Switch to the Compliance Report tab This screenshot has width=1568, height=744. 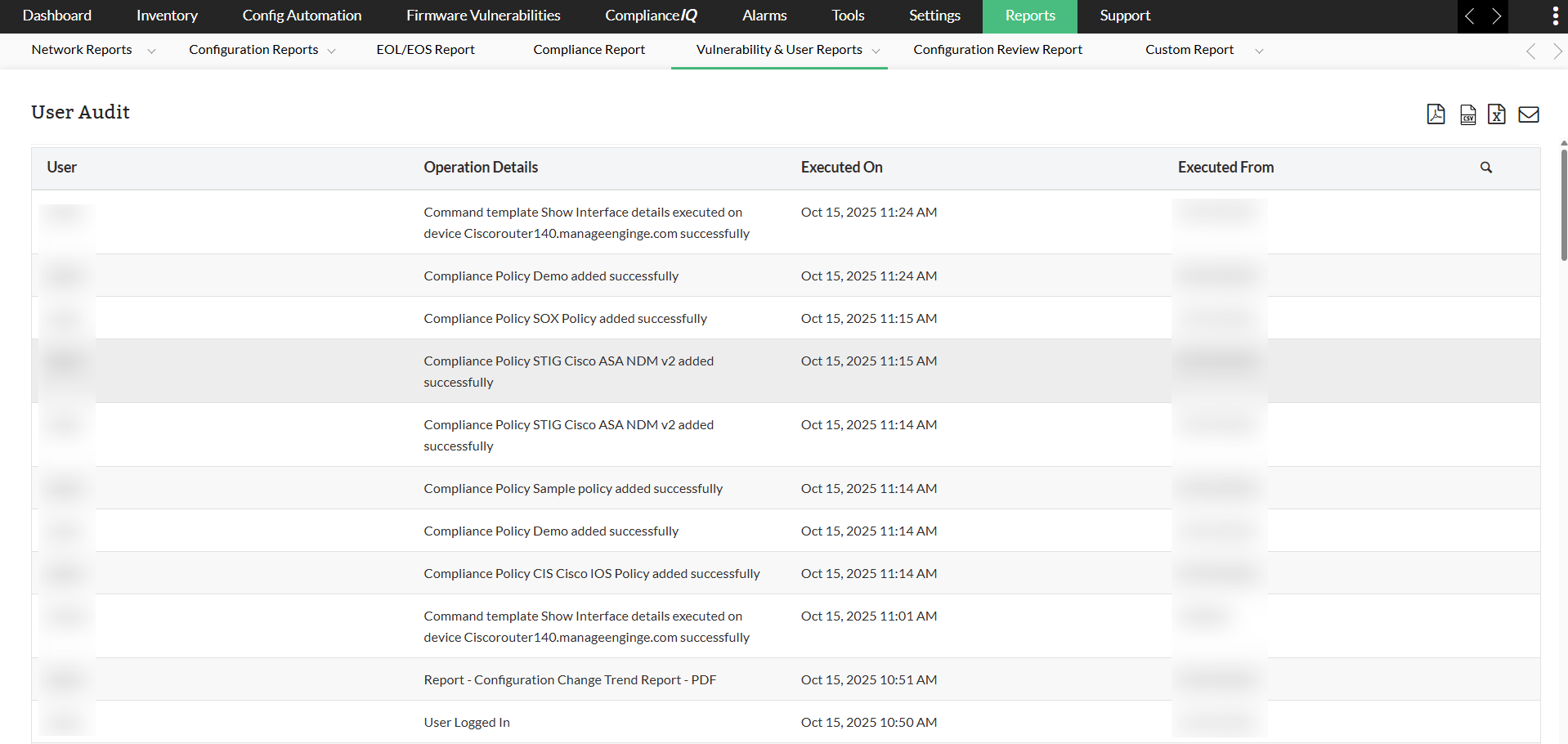point(589,50)
